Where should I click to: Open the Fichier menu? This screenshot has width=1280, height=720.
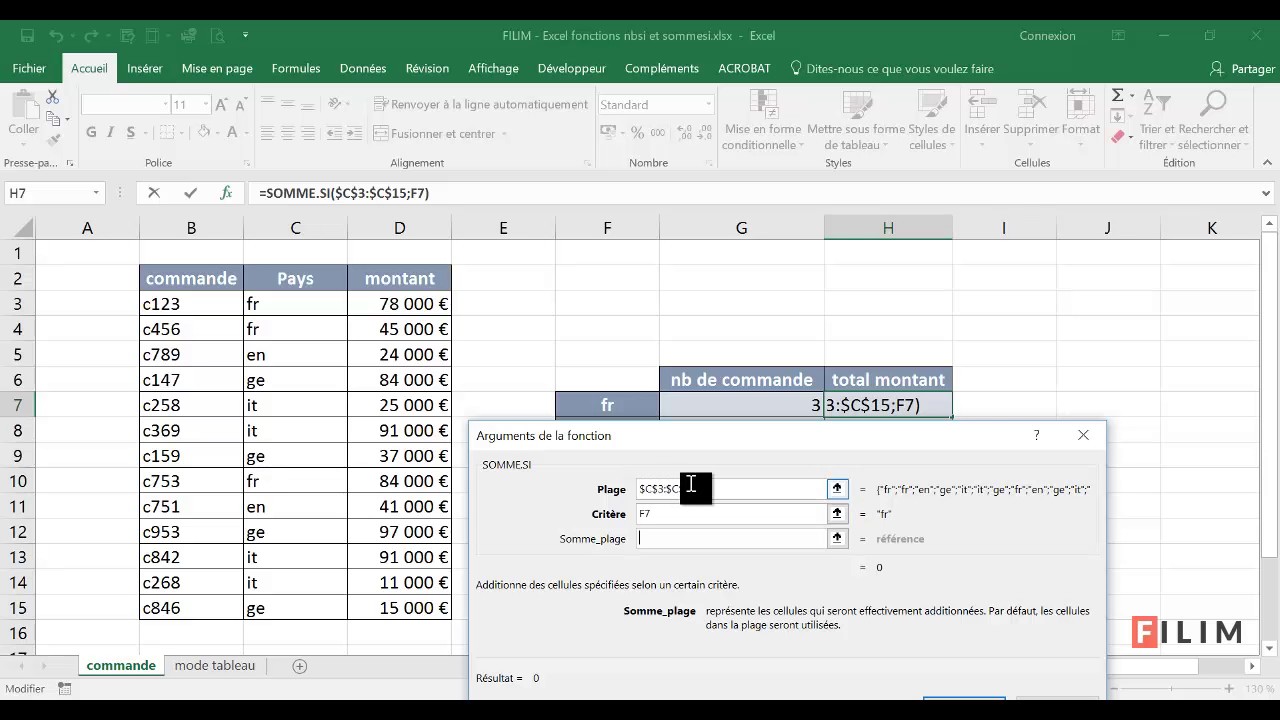point(29,69)
